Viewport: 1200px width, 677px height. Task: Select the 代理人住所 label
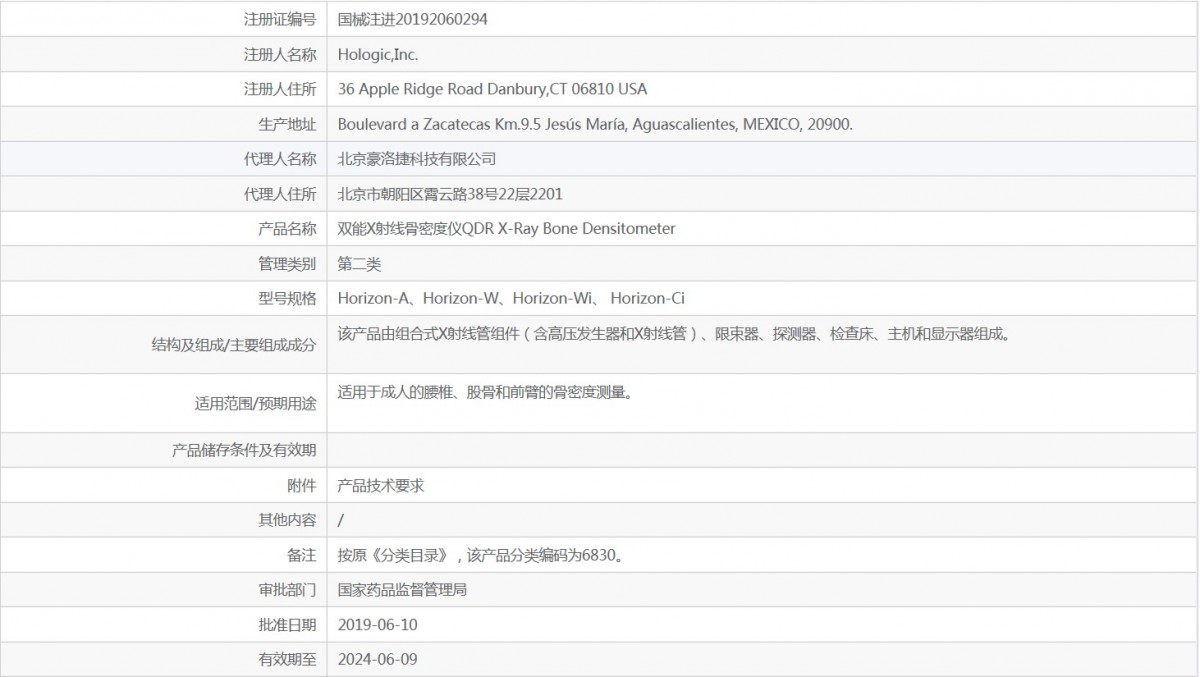click(280, 194)
